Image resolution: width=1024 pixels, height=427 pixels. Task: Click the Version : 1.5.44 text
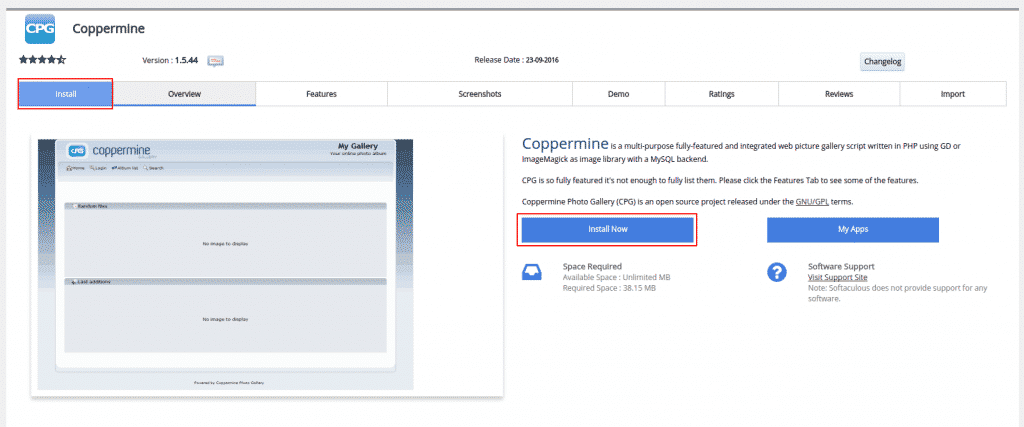point(170,60)
